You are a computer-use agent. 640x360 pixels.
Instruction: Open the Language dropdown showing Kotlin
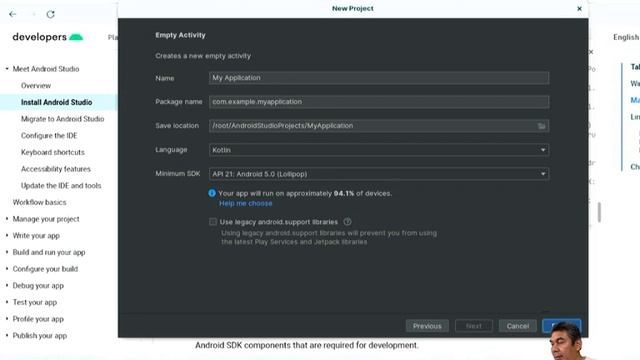click(379, 150)
